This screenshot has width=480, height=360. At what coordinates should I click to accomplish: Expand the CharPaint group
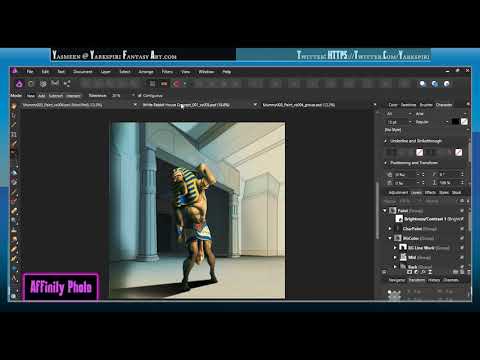tap(390, 229)
